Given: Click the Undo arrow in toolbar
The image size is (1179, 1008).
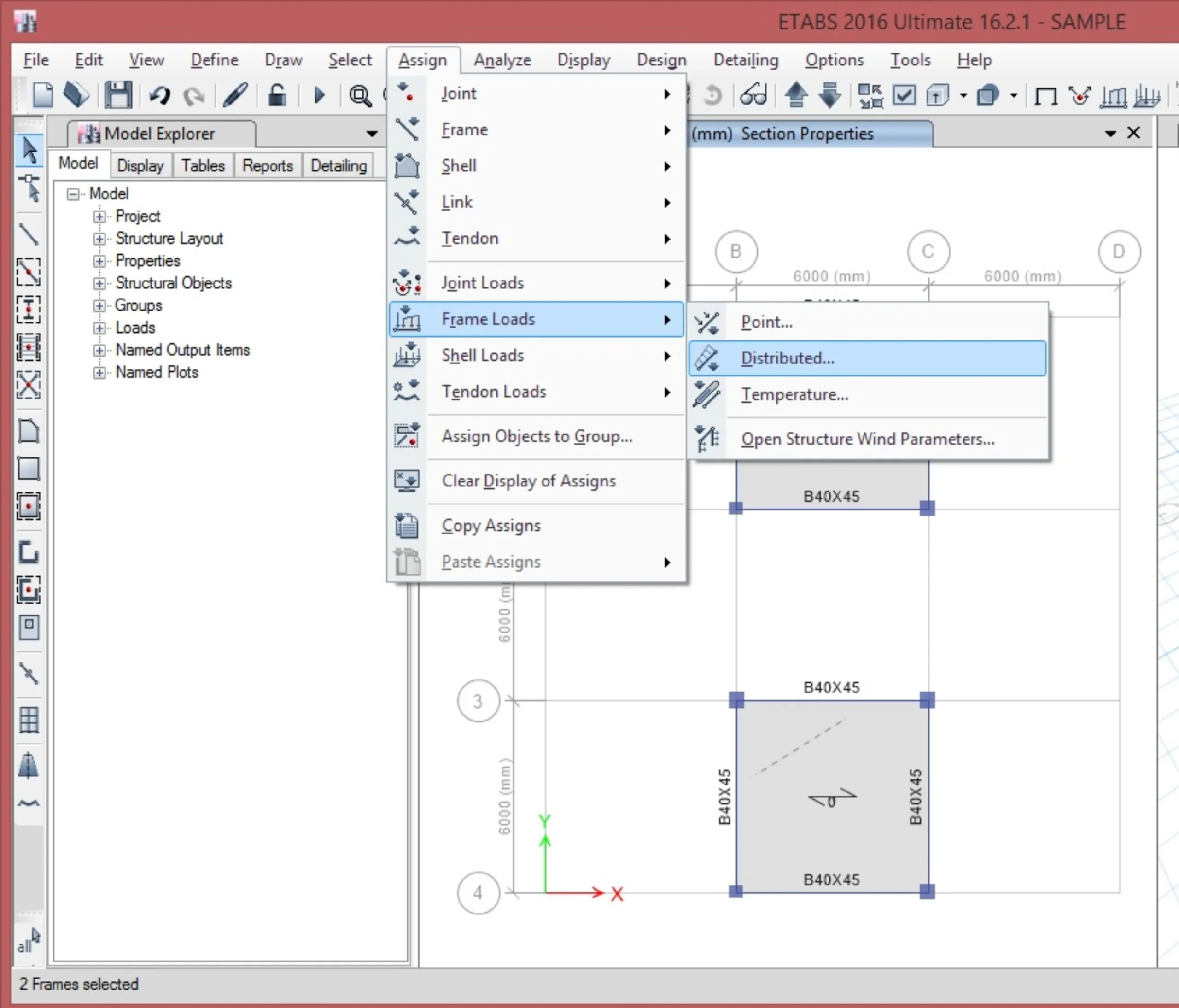Looking at the screenshot, I should (x=159, y=95).
